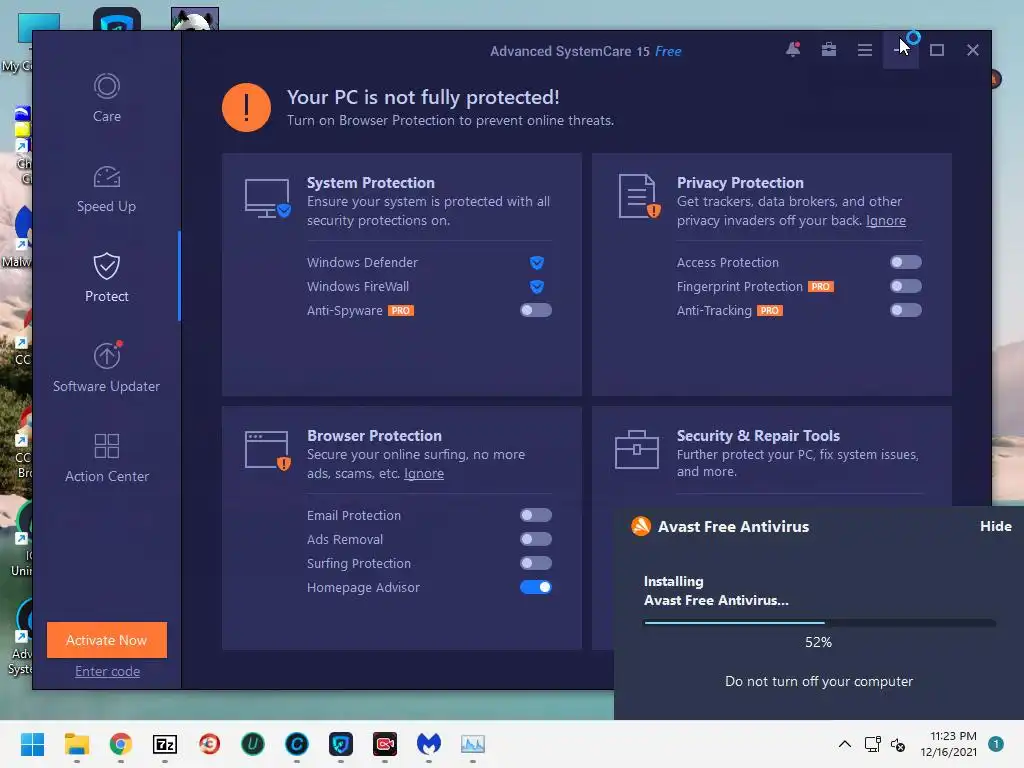1024x768 pixels.
Task: Open File Explorer from the taskbar
Action: tap(76, 744)
